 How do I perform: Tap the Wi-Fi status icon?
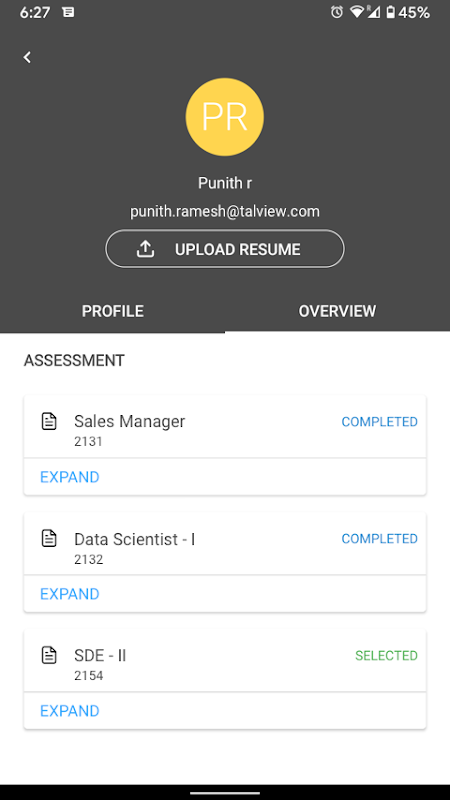point(356,12)
